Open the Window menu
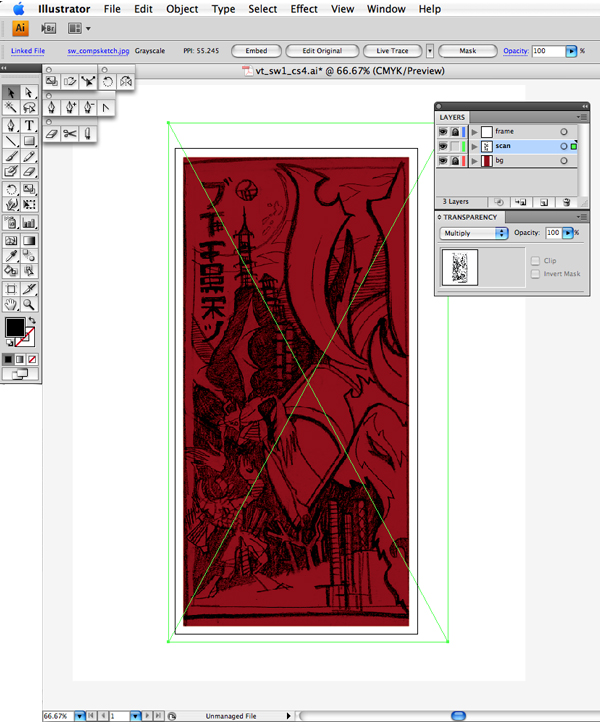The height and width of the screenshot is (727, 600). 386,9
